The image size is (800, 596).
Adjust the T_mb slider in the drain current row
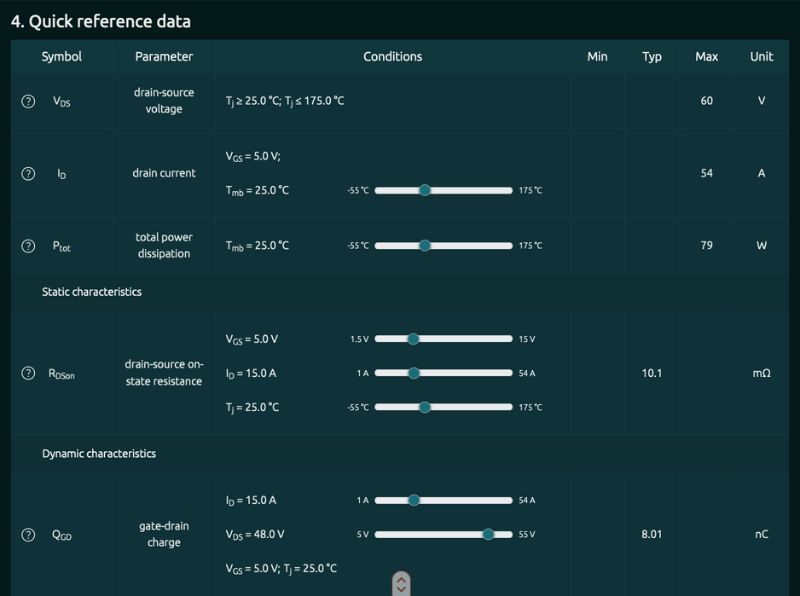(x=425, y=188)
